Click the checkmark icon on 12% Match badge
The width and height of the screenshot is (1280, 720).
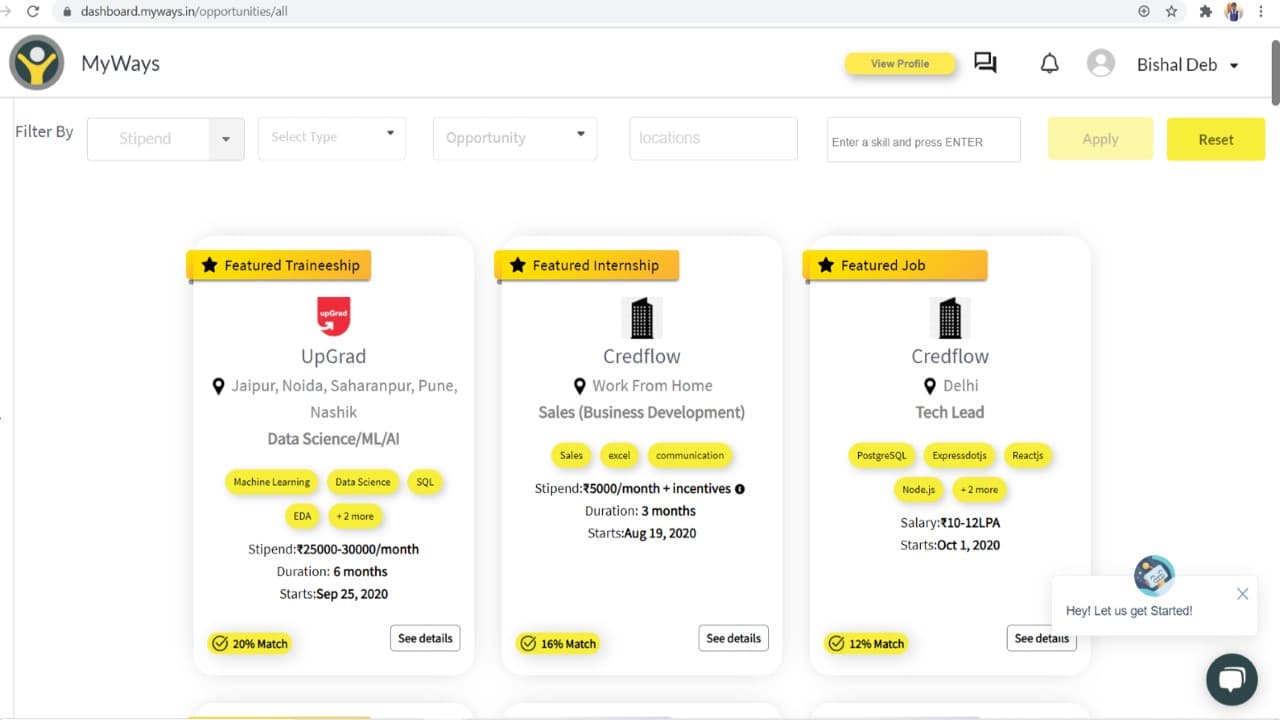[835, 643]
